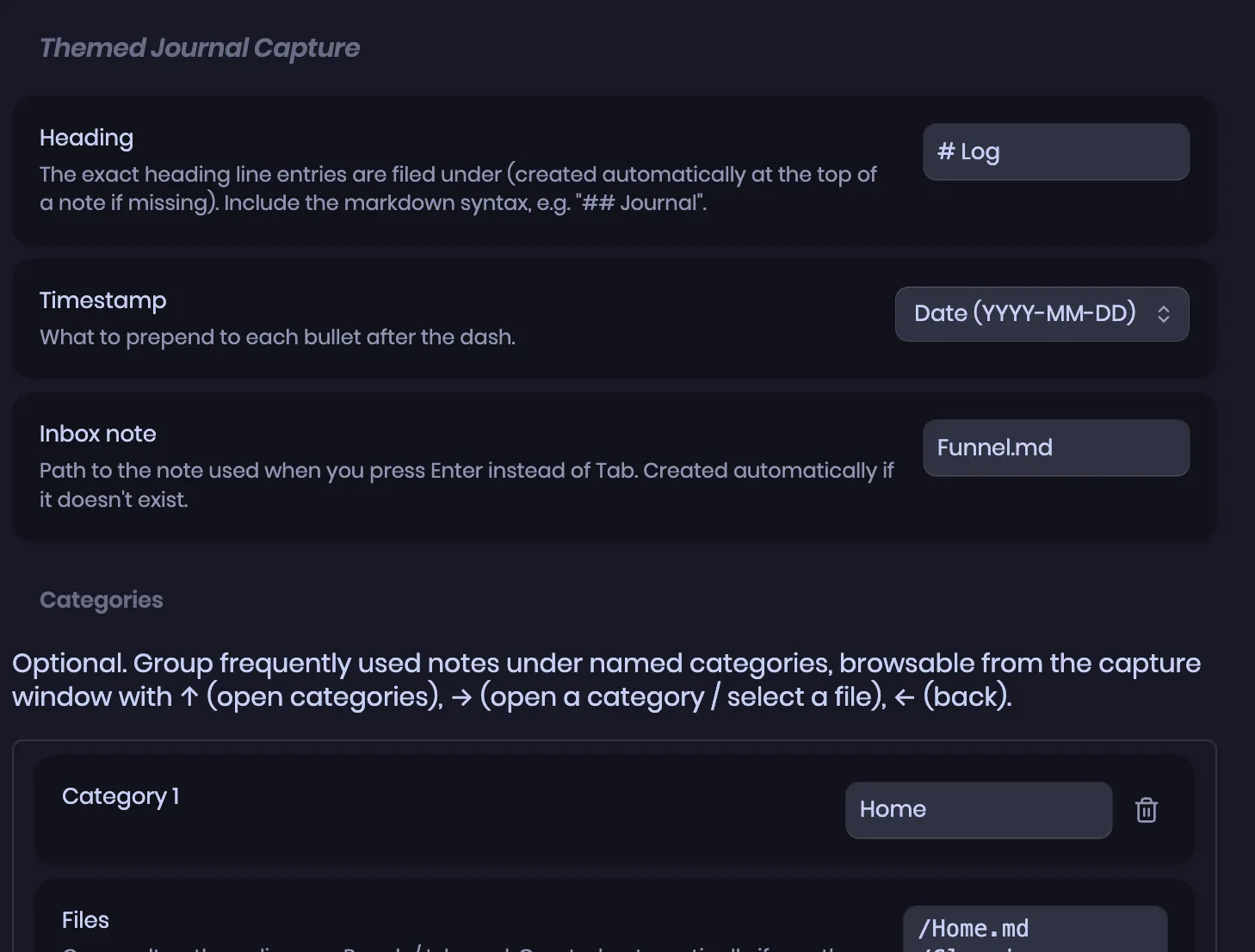
Task: Click the Files setting label
Action: click(x=85, y=920)
